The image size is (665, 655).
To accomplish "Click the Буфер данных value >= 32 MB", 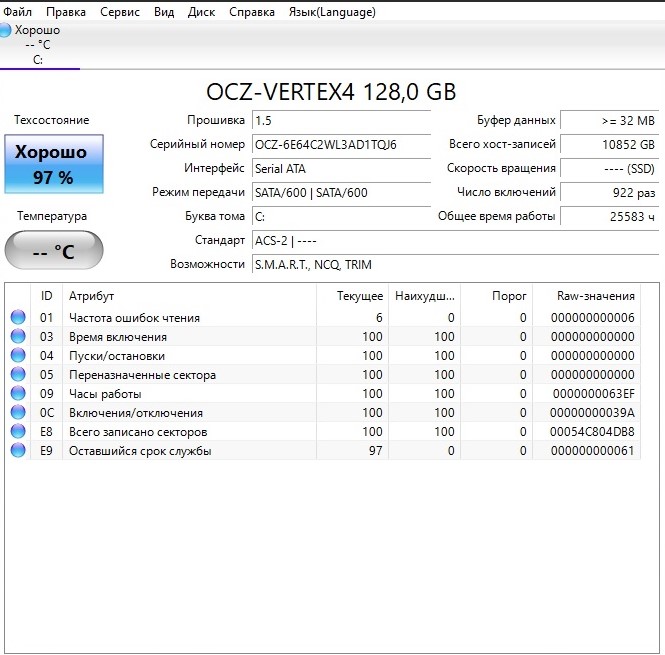I will tap(609, 120).
